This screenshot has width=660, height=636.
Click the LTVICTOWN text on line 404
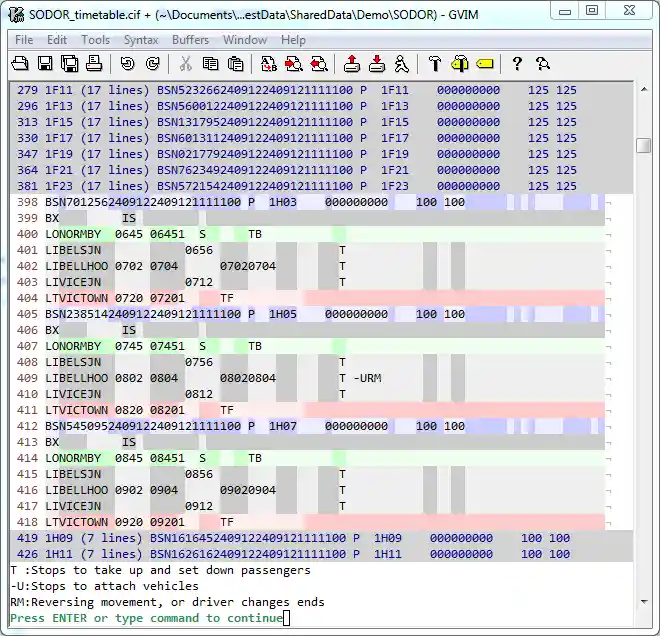tap(77, 298)
